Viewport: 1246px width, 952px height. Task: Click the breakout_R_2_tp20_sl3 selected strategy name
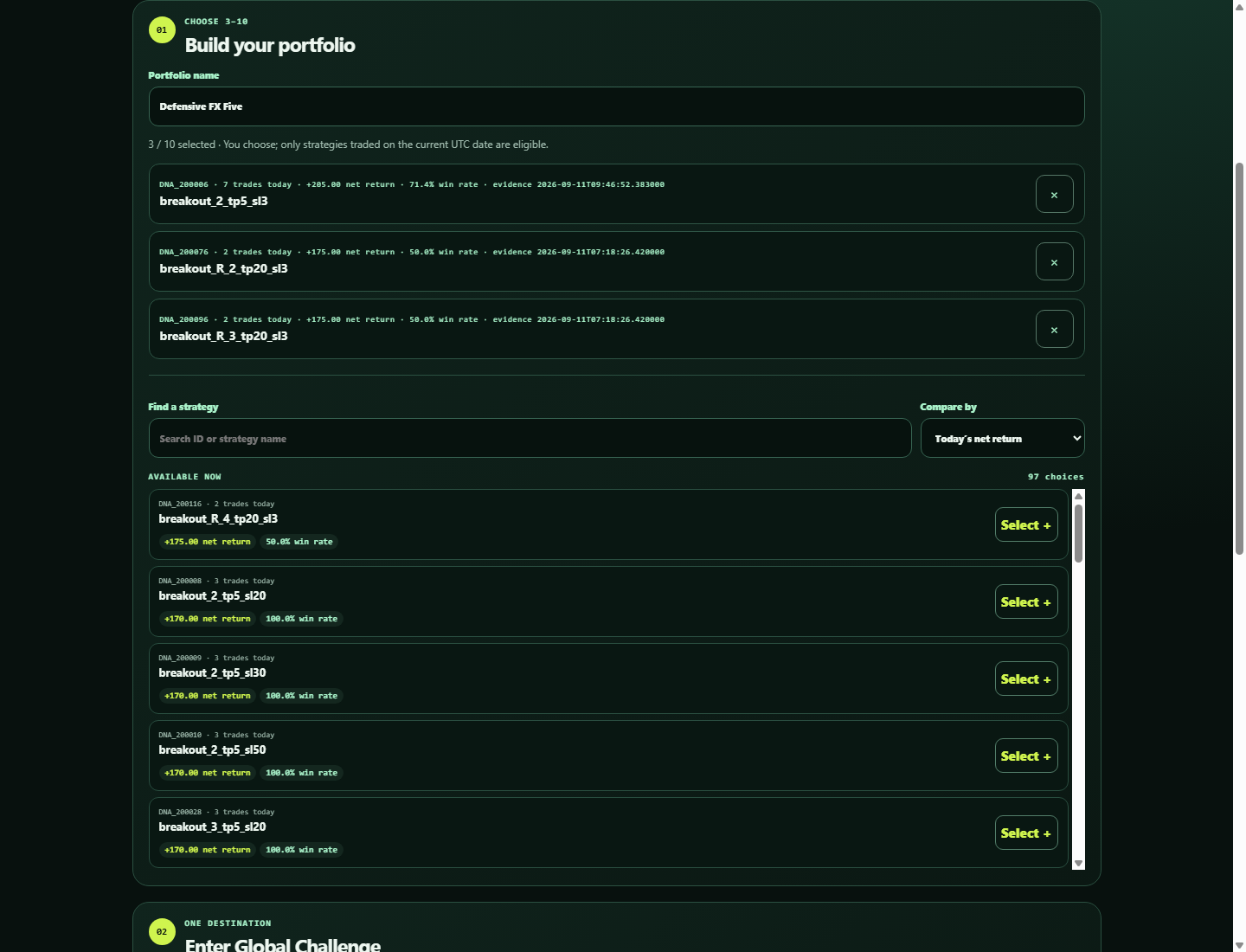223,268
